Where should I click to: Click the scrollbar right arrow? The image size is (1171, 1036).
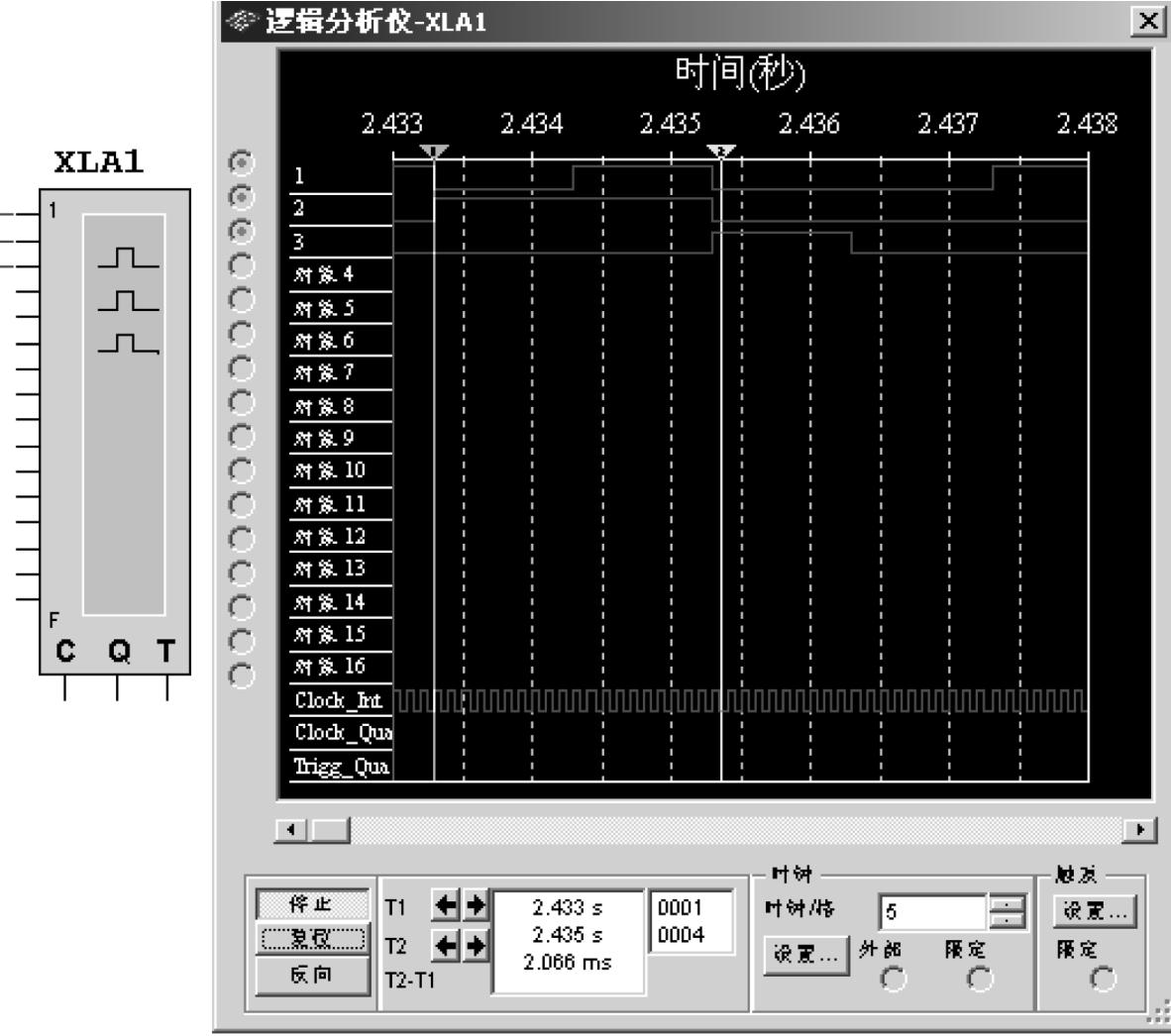1139,829
